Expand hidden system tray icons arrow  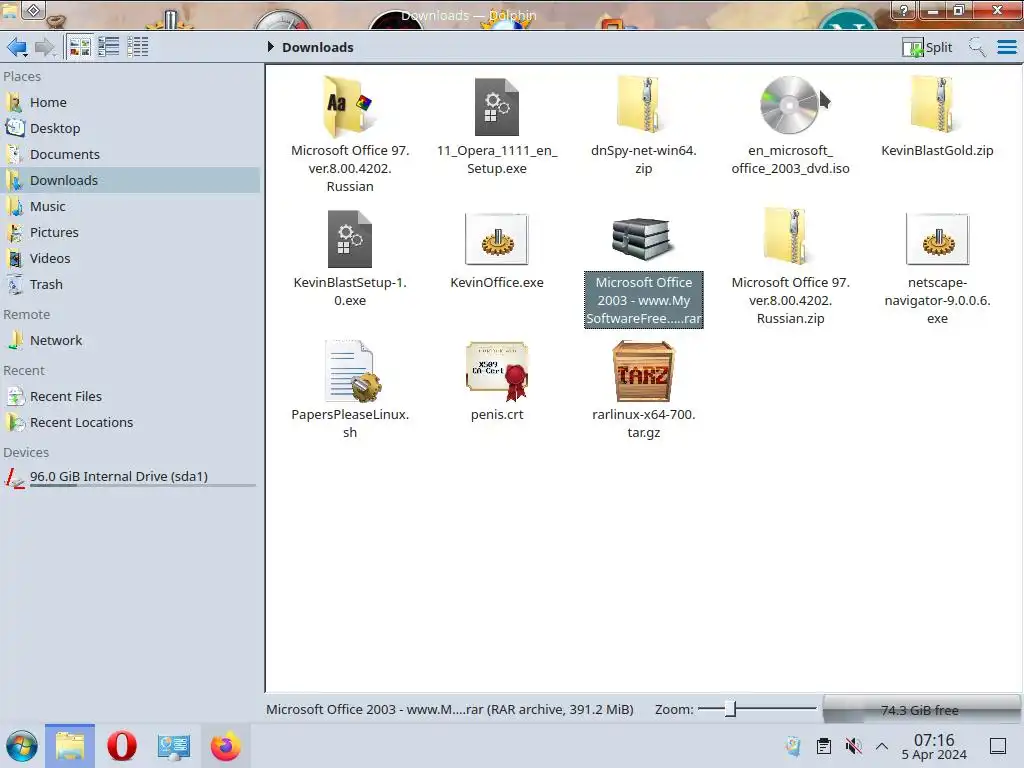point(882,746)
